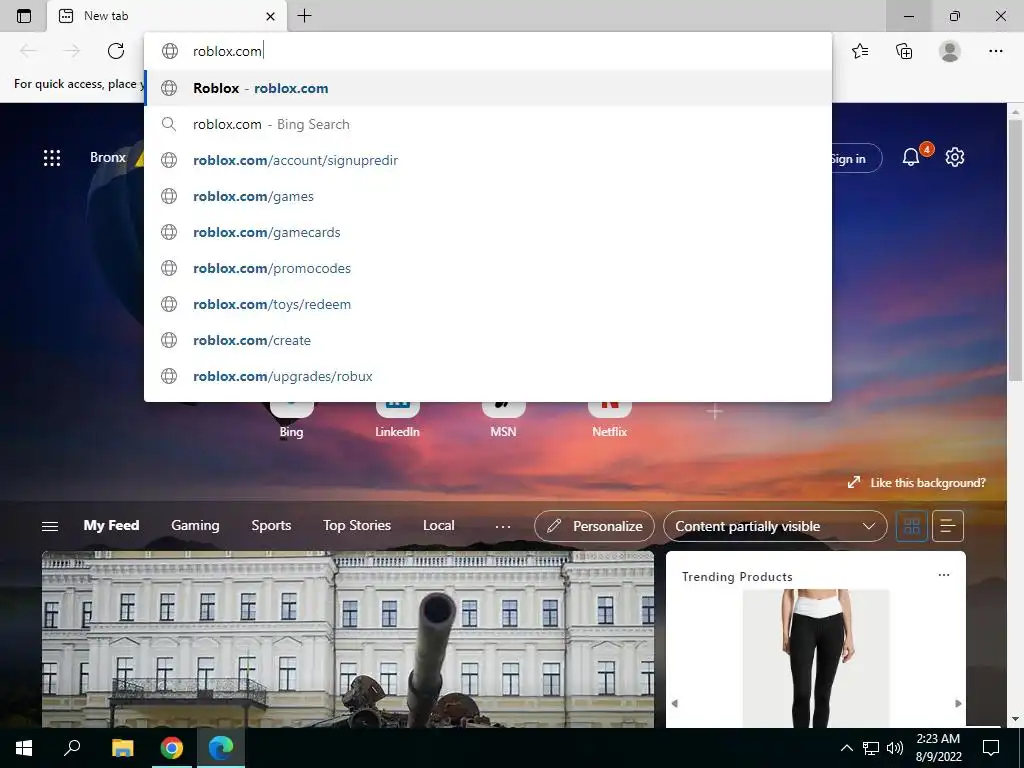
Task: Switch to Local feed tab
Action: (438, 525)
